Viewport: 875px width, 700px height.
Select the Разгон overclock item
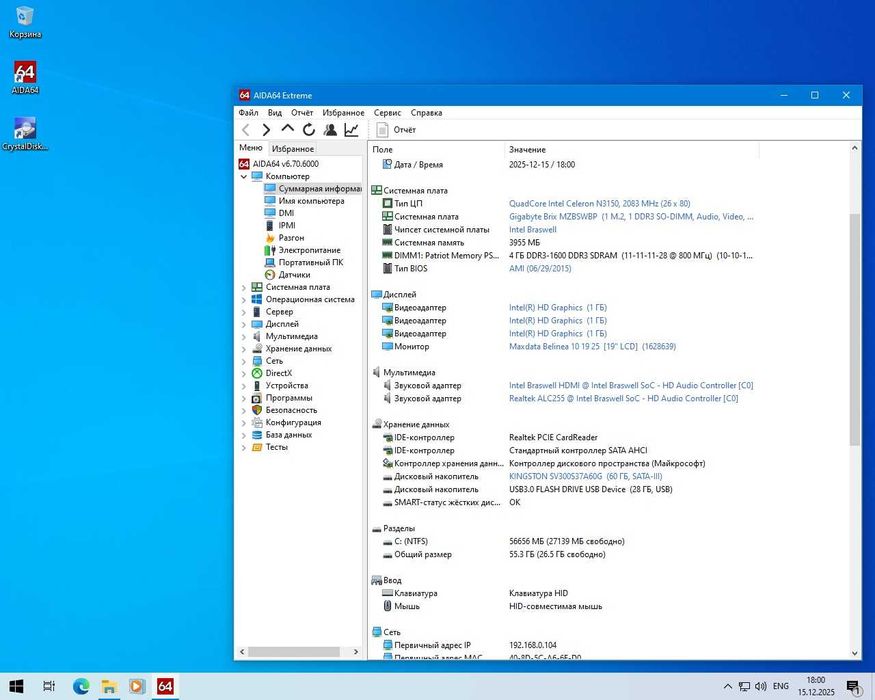(x=291, y=238)
